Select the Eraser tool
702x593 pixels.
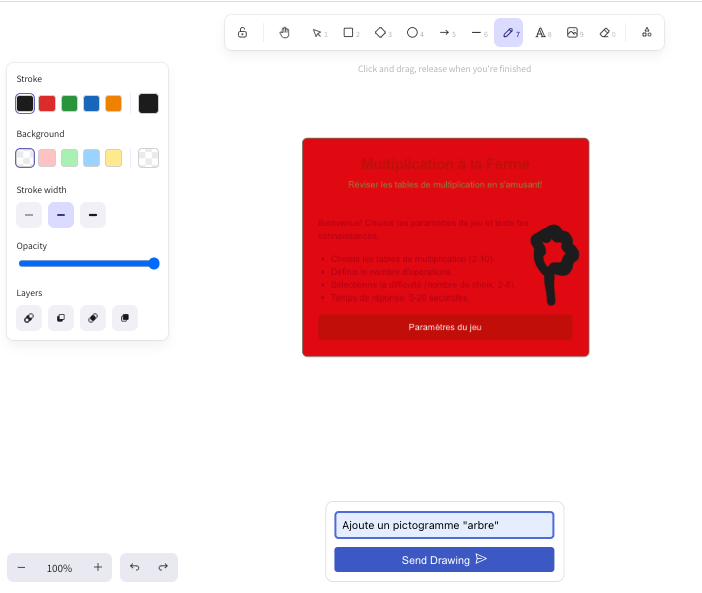click(605, 33)
